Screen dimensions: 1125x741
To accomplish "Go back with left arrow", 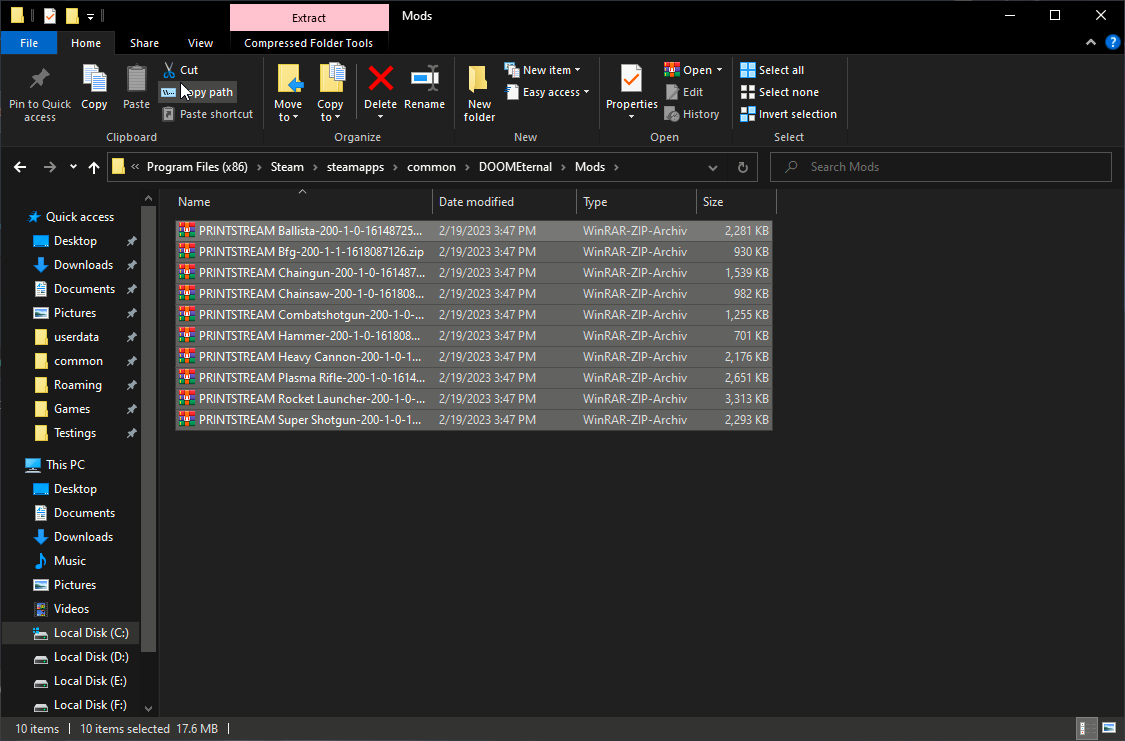I will click(20, 167).
